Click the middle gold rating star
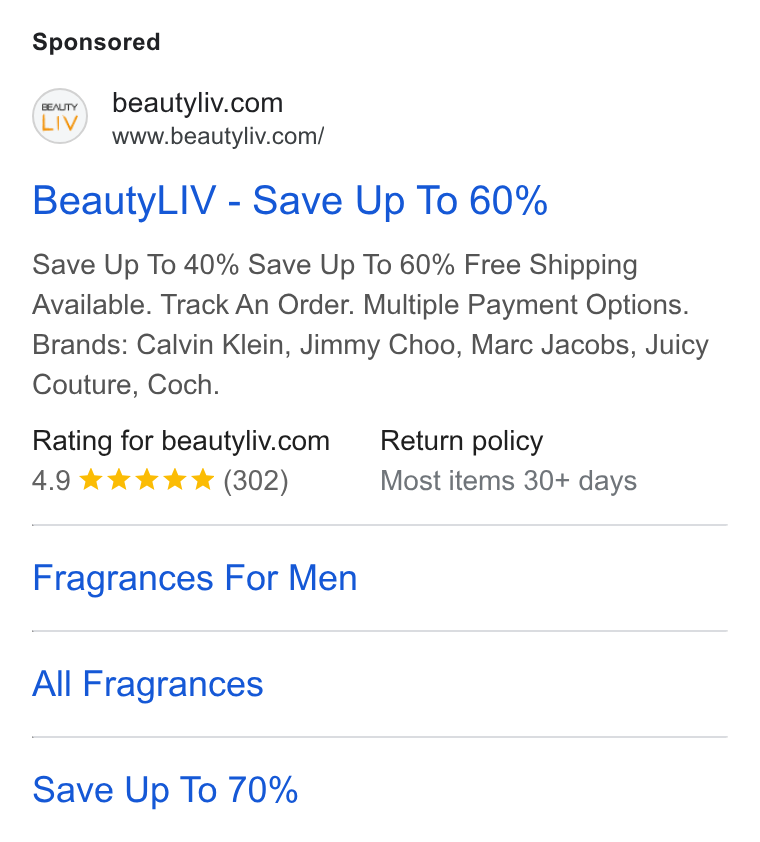 click(x=147, y=480)
